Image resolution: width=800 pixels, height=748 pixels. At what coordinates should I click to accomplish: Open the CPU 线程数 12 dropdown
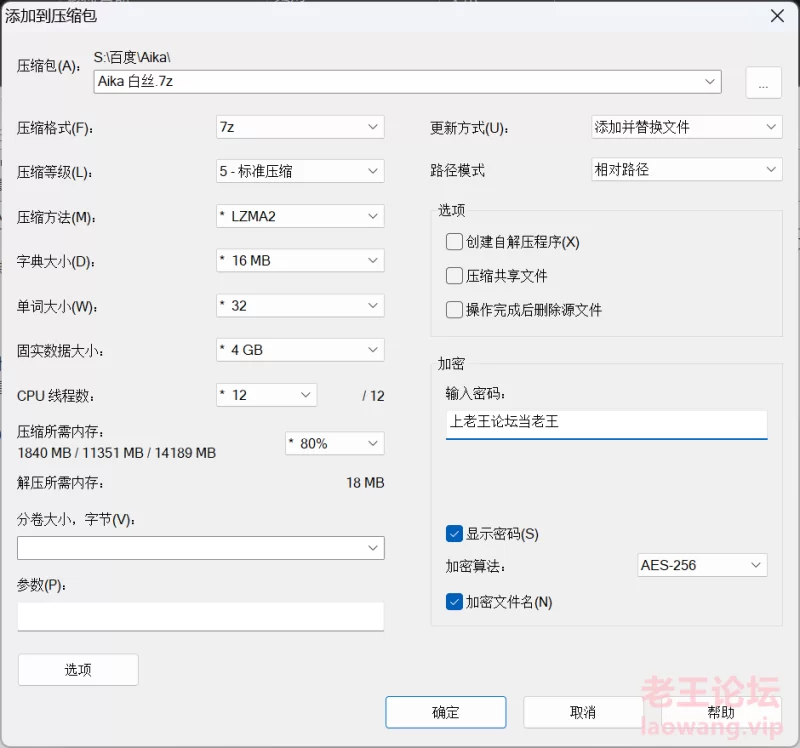coord(266,395)
